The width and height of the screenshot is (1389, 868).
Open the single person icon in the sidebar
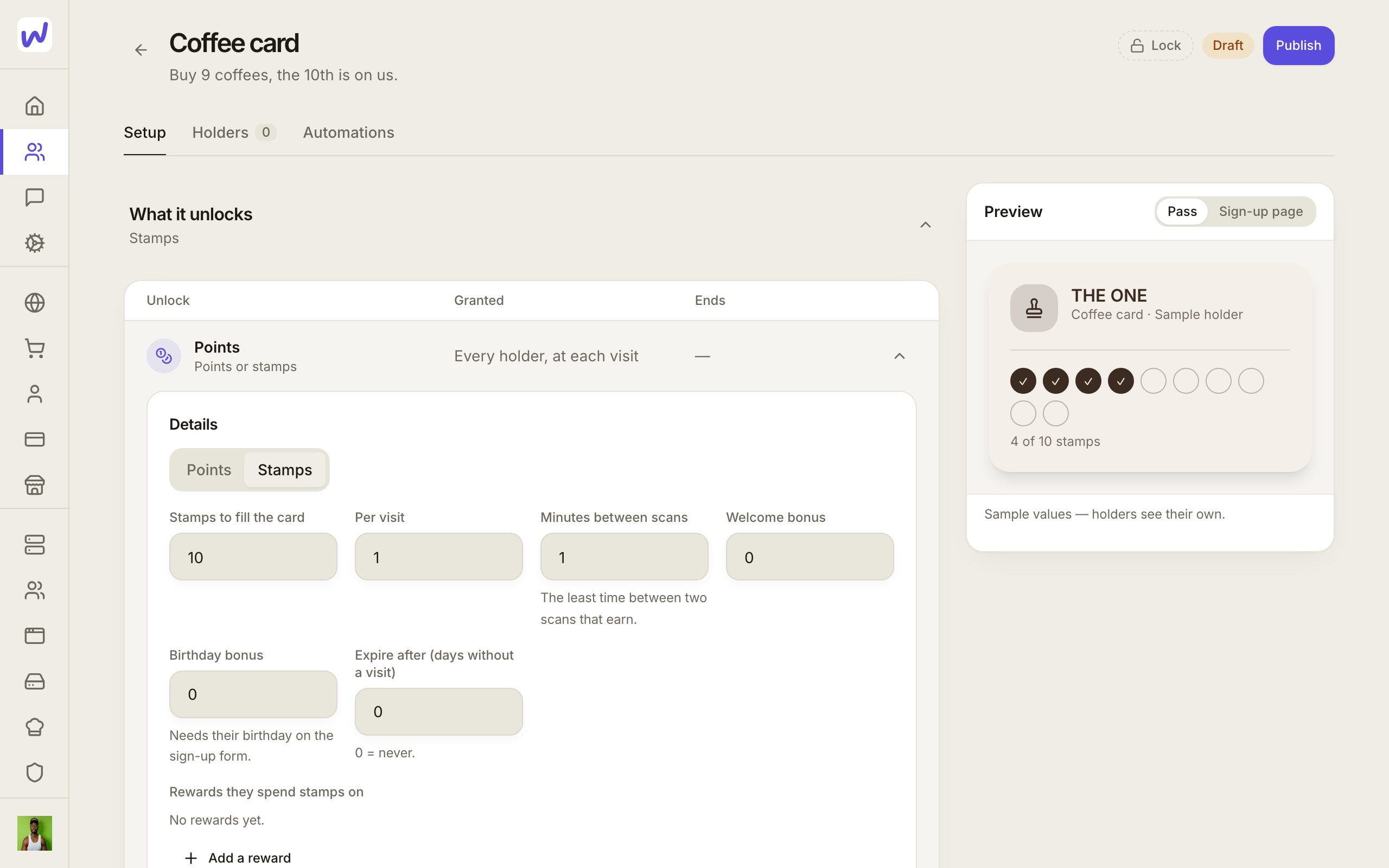click(34, 394)
